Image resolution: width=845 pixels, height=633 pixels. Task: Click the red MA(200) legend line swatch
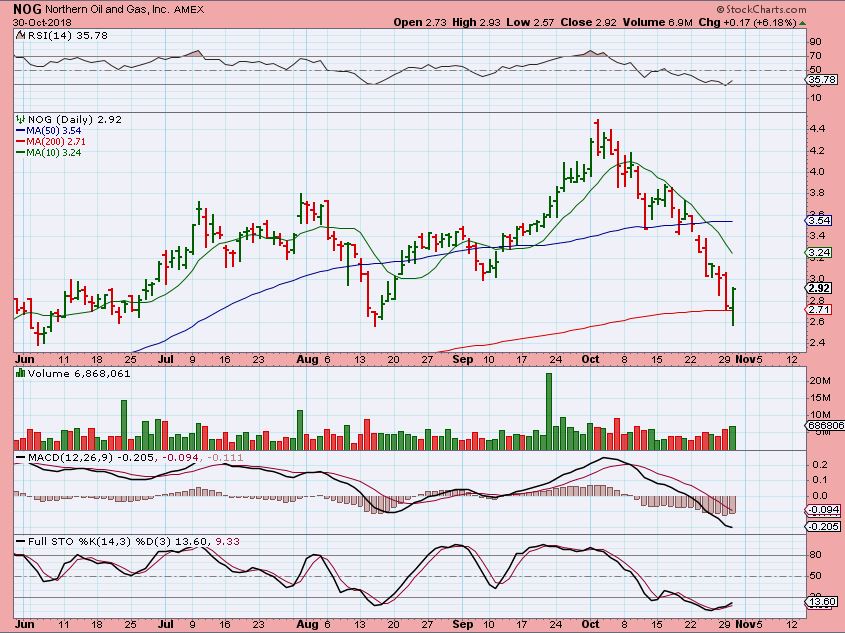(20, 141)
